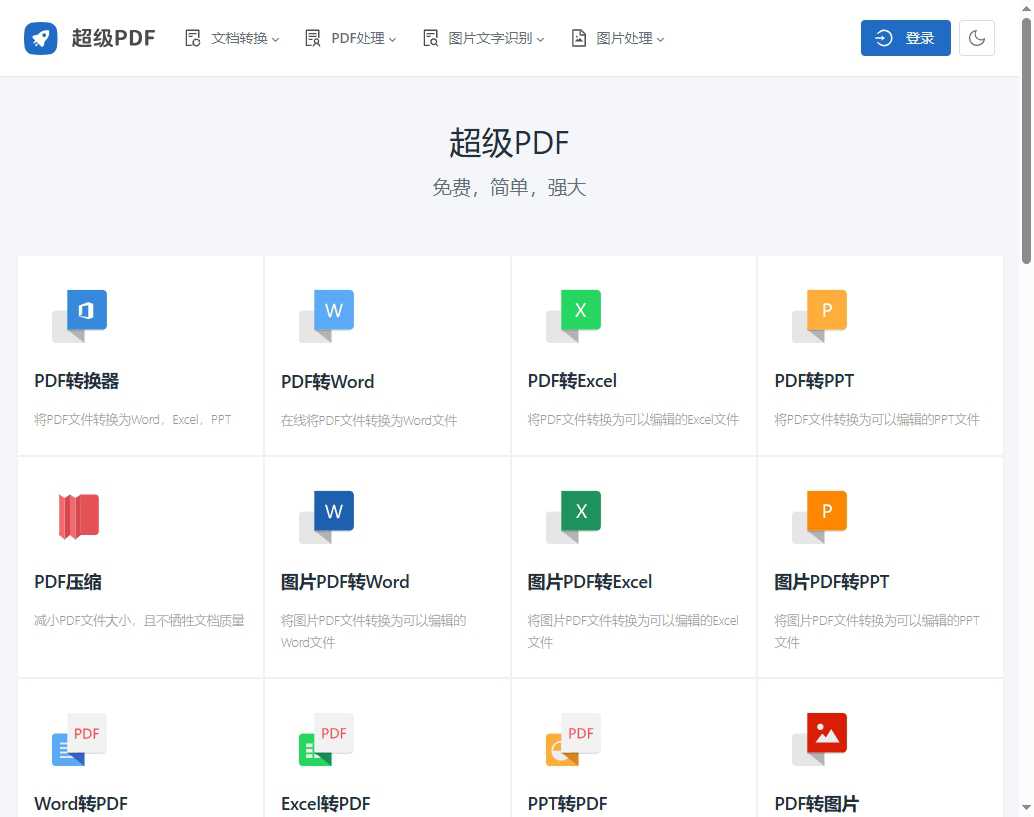Expand the 文档转换 dropdown menu

tap(232, 38)
